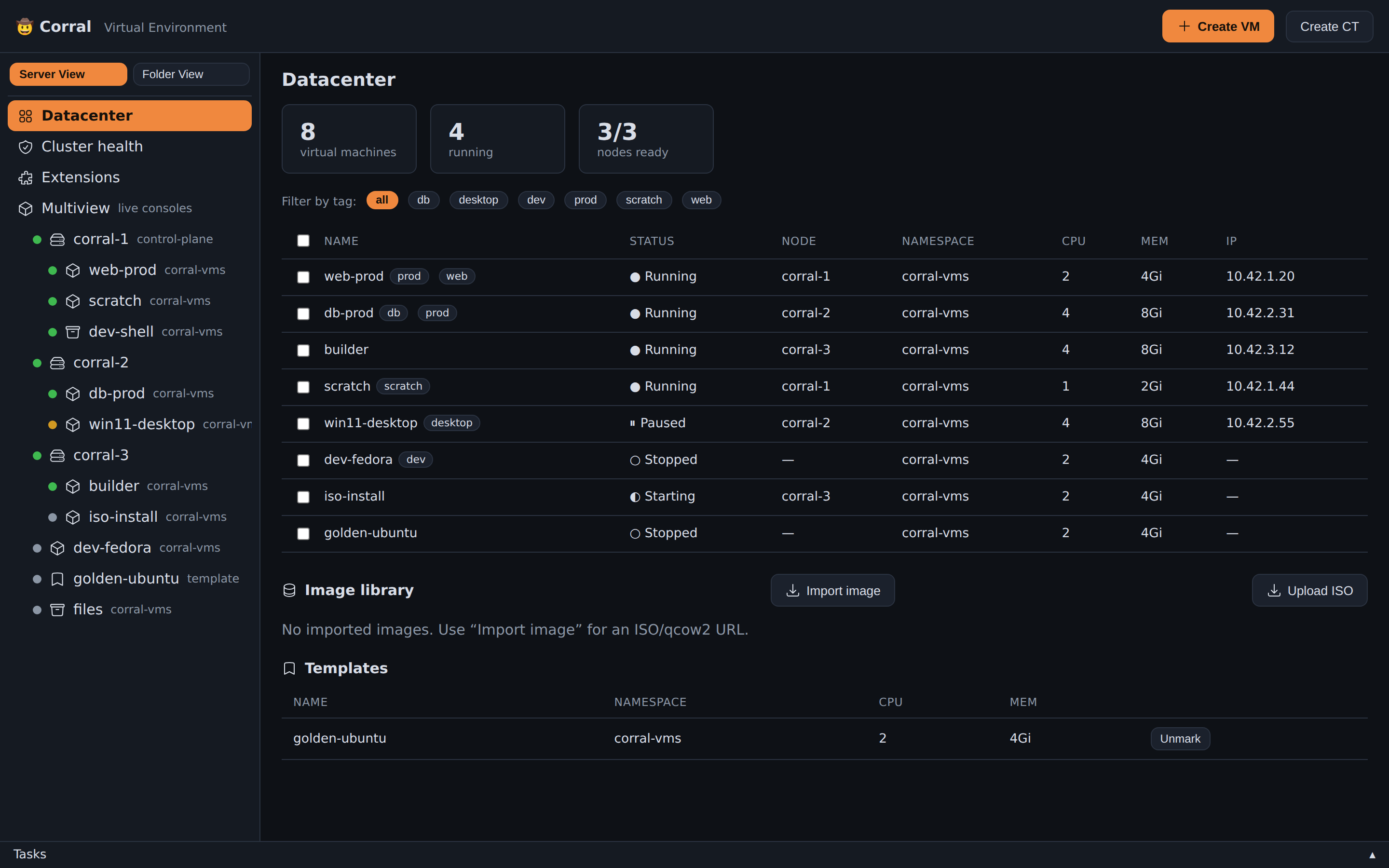The height and width of the screenshot is (868, 1389).
Task: Switch to Server View
Action: [x=68, y=74]
